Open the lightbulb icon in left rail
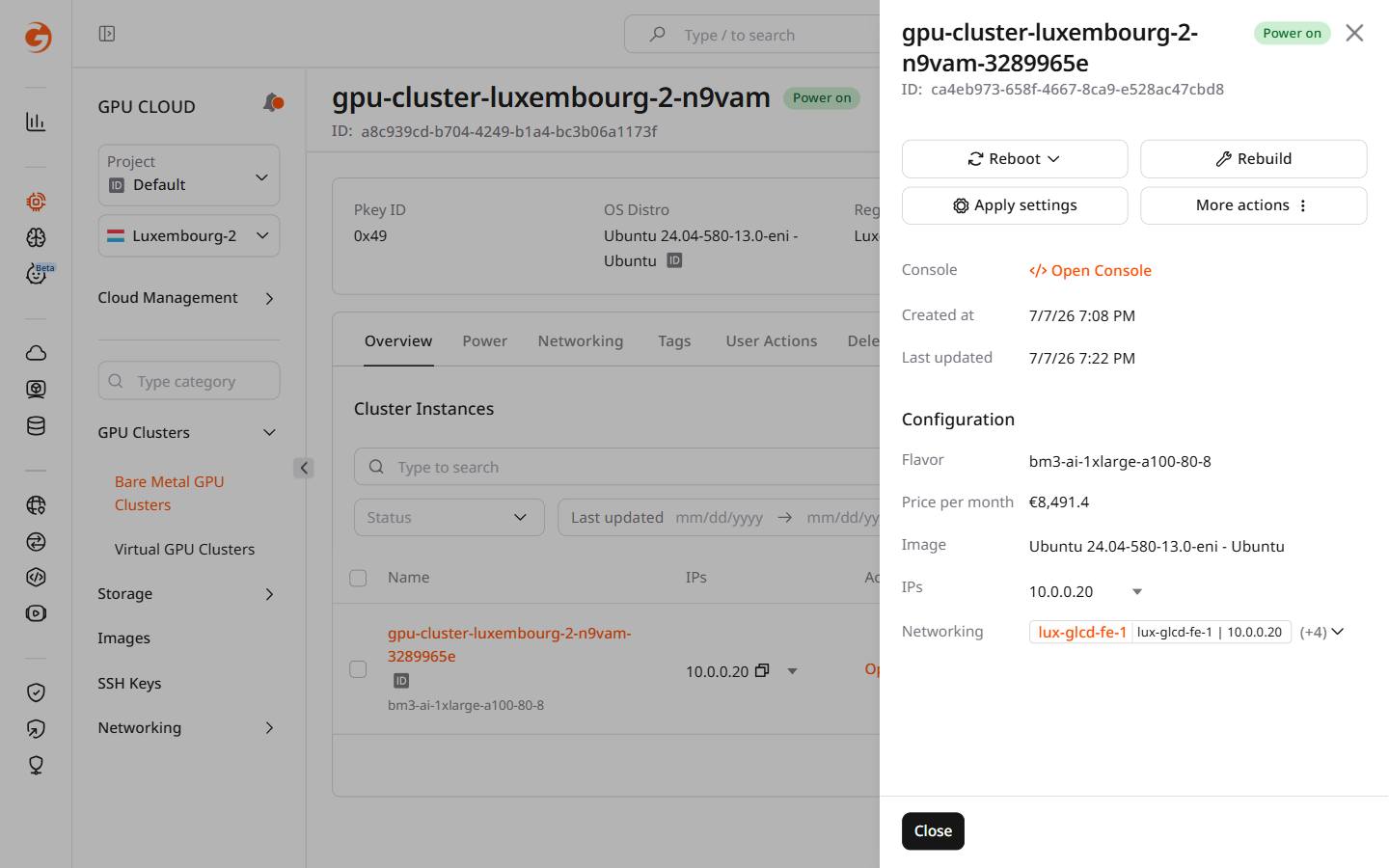 [x=36, y=765]
